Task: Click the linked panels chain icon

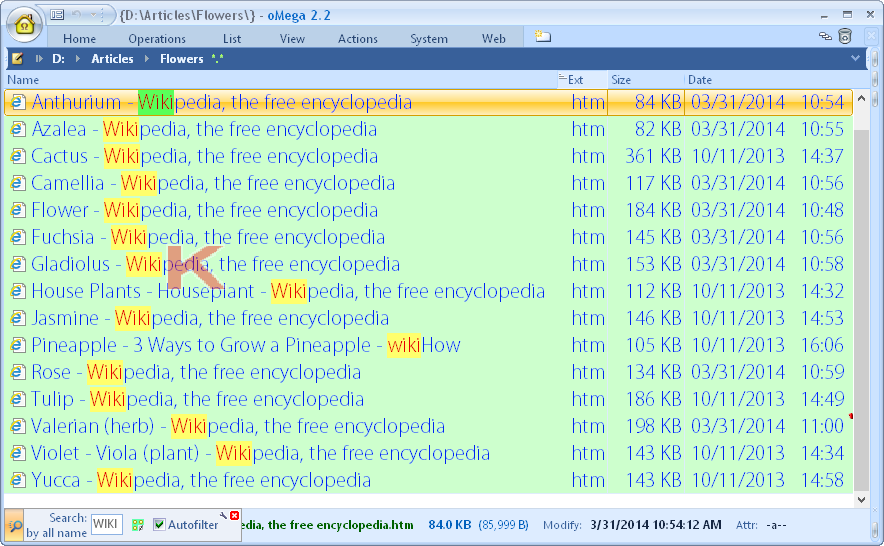Action: pyautogui.click(x=825, y=37)
